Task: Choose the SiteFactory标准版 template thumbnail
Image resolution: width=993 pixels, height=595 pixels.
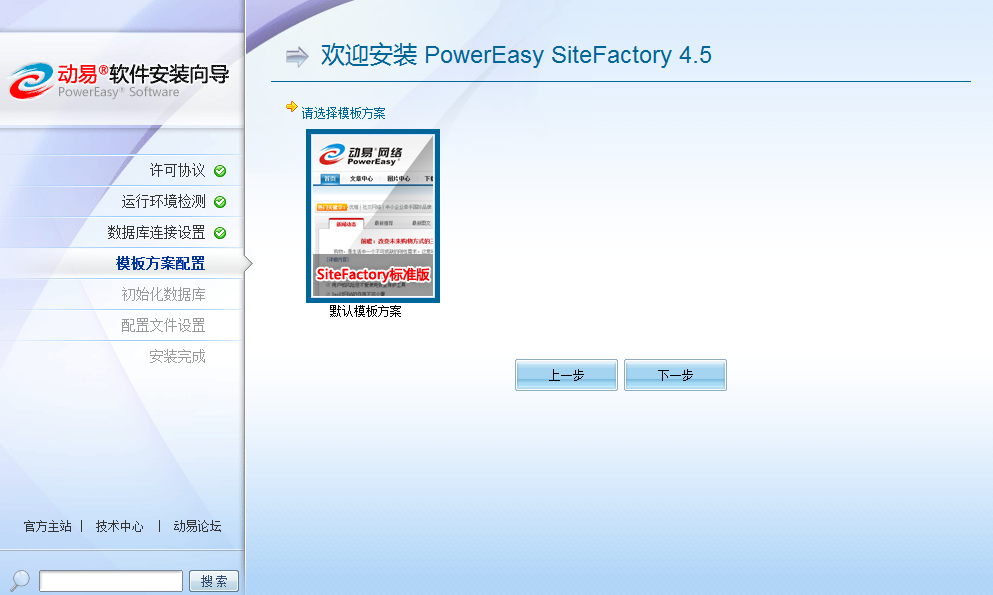Action: [x=372, y=216]
